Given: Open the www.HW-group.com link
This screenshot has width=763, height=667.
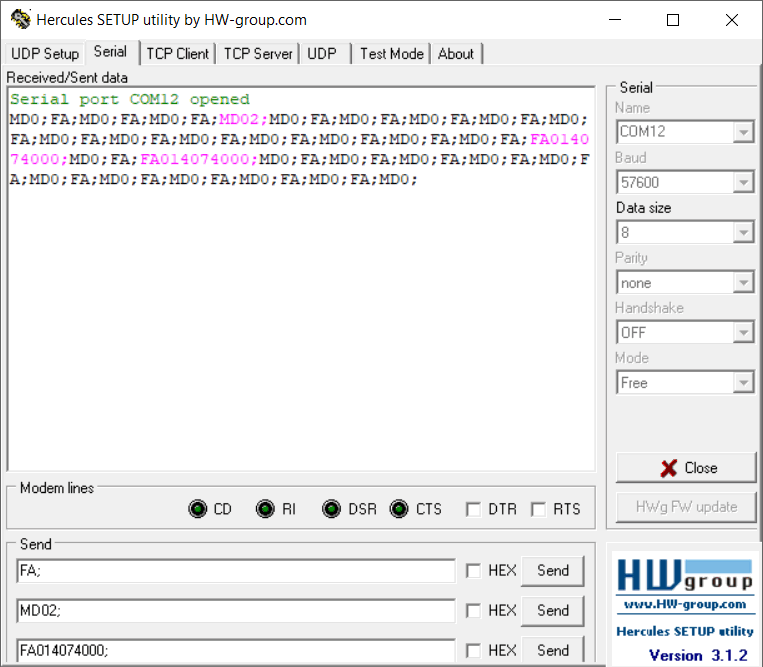Looking at the screenshot, I should 684,604.
